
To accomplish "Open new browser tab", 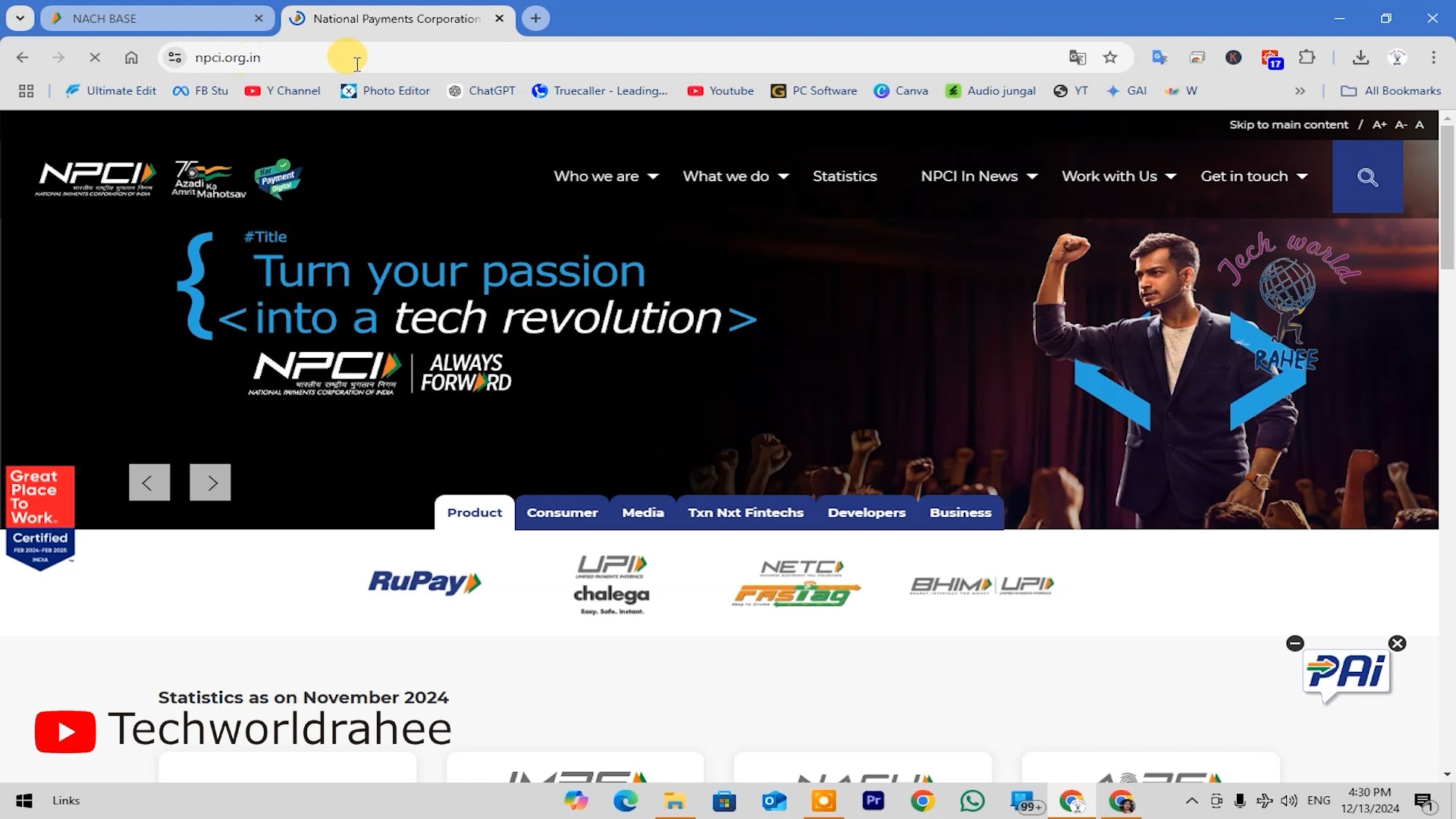I will tap(535, 18).
